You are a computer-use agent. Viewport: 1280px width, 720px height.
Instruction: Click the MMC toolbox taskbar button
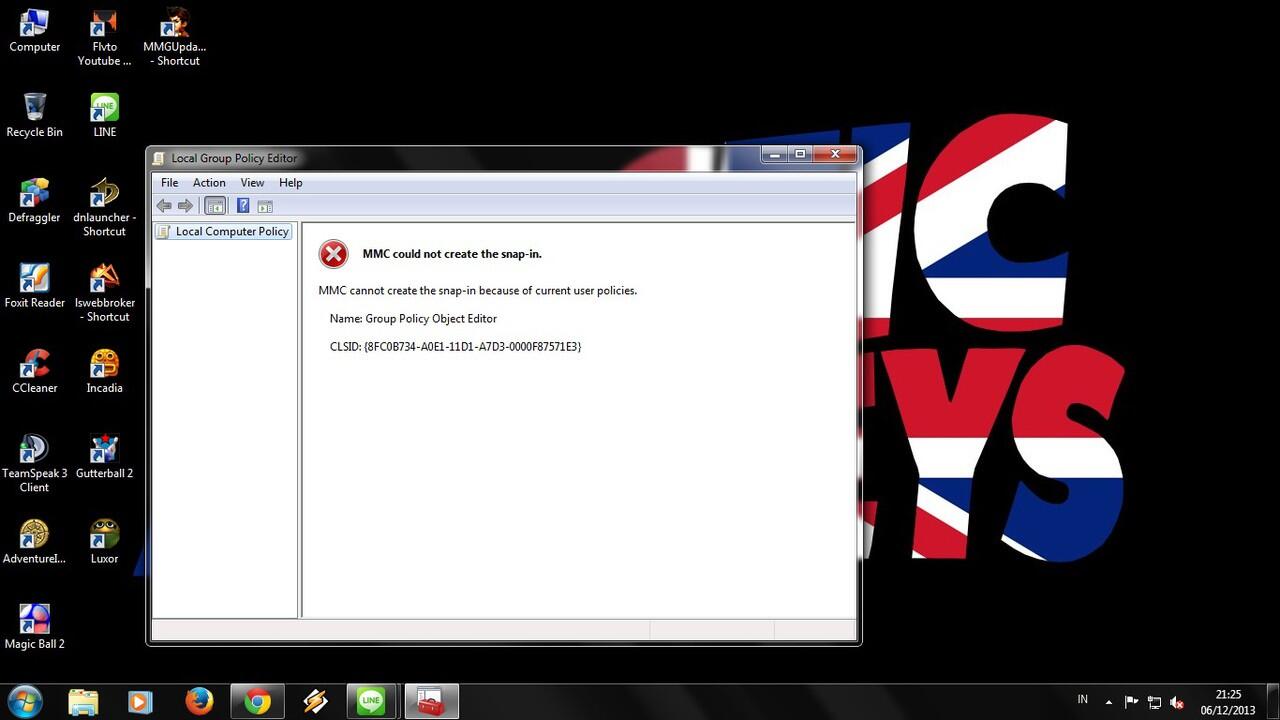(x=431, y=702)
